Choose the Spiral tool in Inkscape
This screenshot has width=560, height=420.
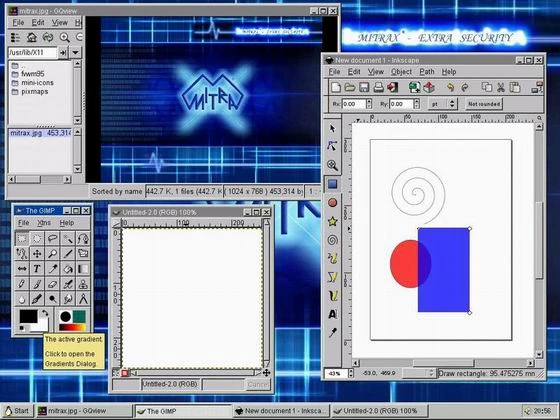click(332, 240)
